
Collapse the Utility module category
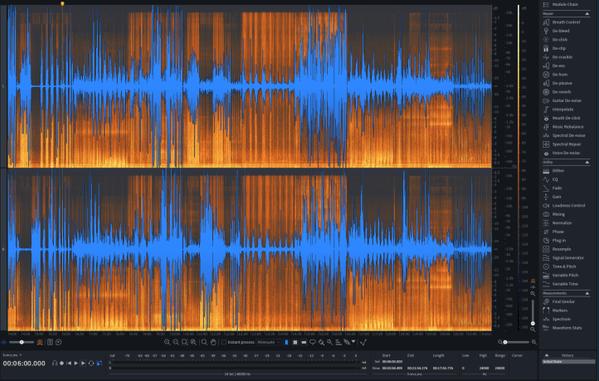click(587, 162)
